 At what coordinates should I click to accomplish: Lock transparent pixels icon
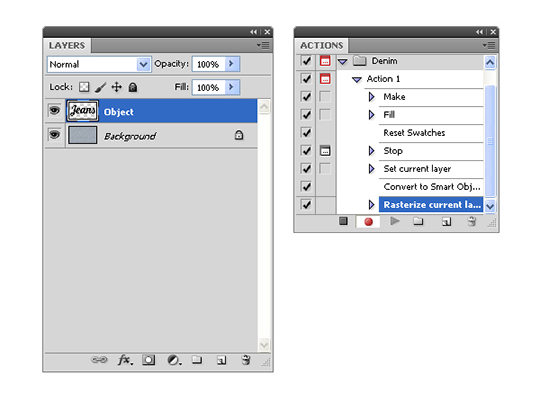[x=84, y=87]
